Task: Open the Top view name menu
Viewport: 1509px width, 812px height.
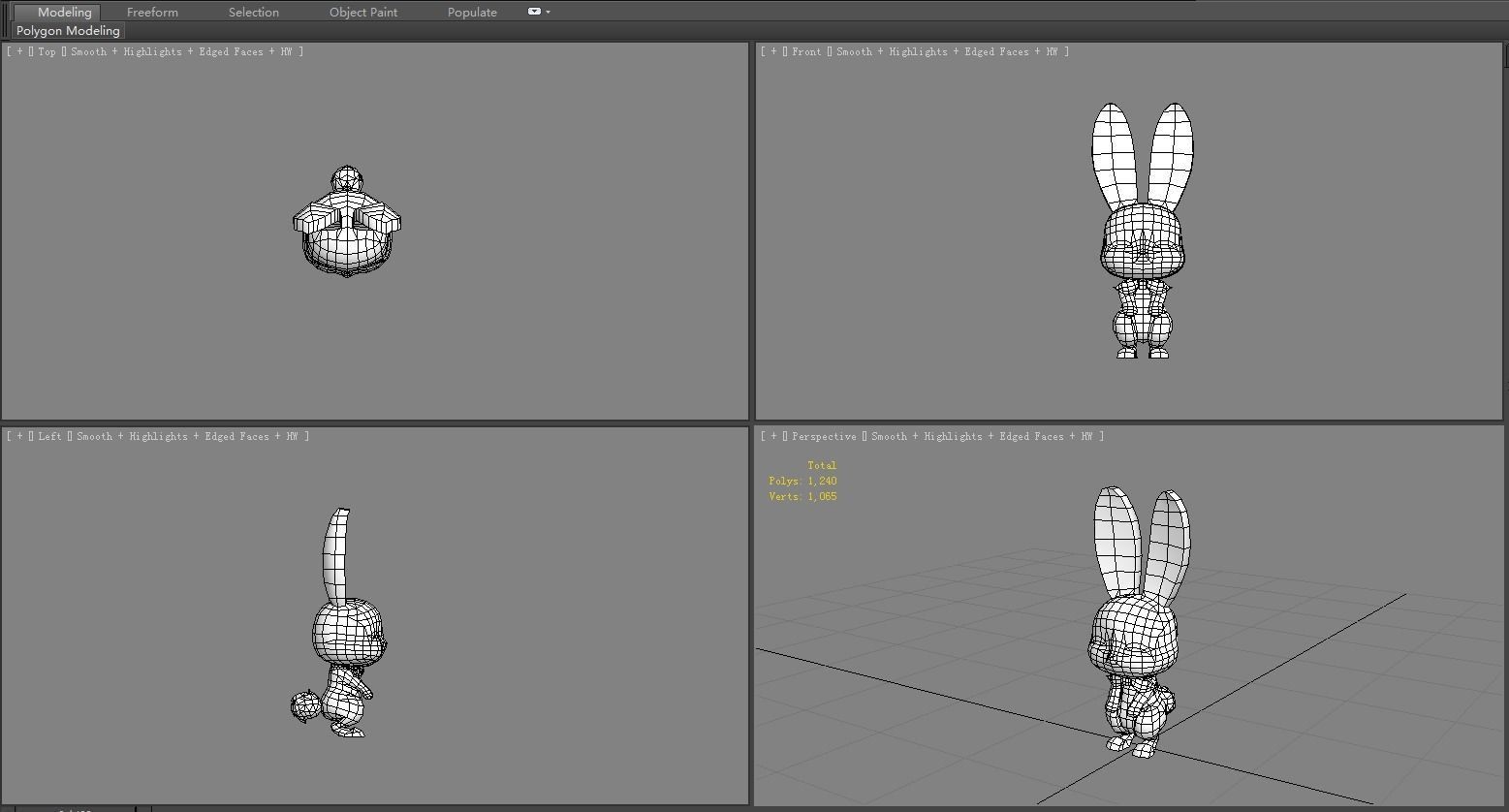Action: click(x=47, y=51)
